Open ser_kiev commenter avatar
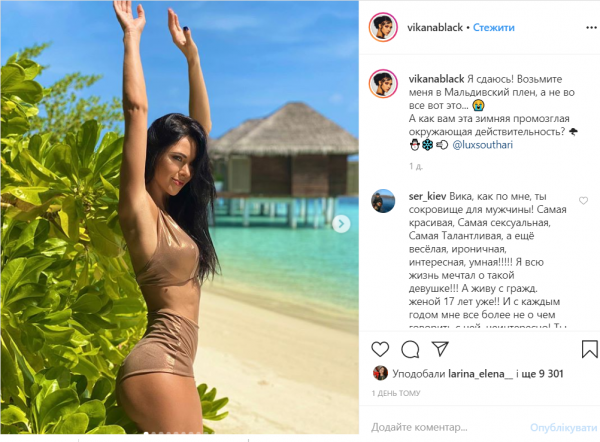The height and width of the screenshot is (442, 600). [x=383, y=201]
